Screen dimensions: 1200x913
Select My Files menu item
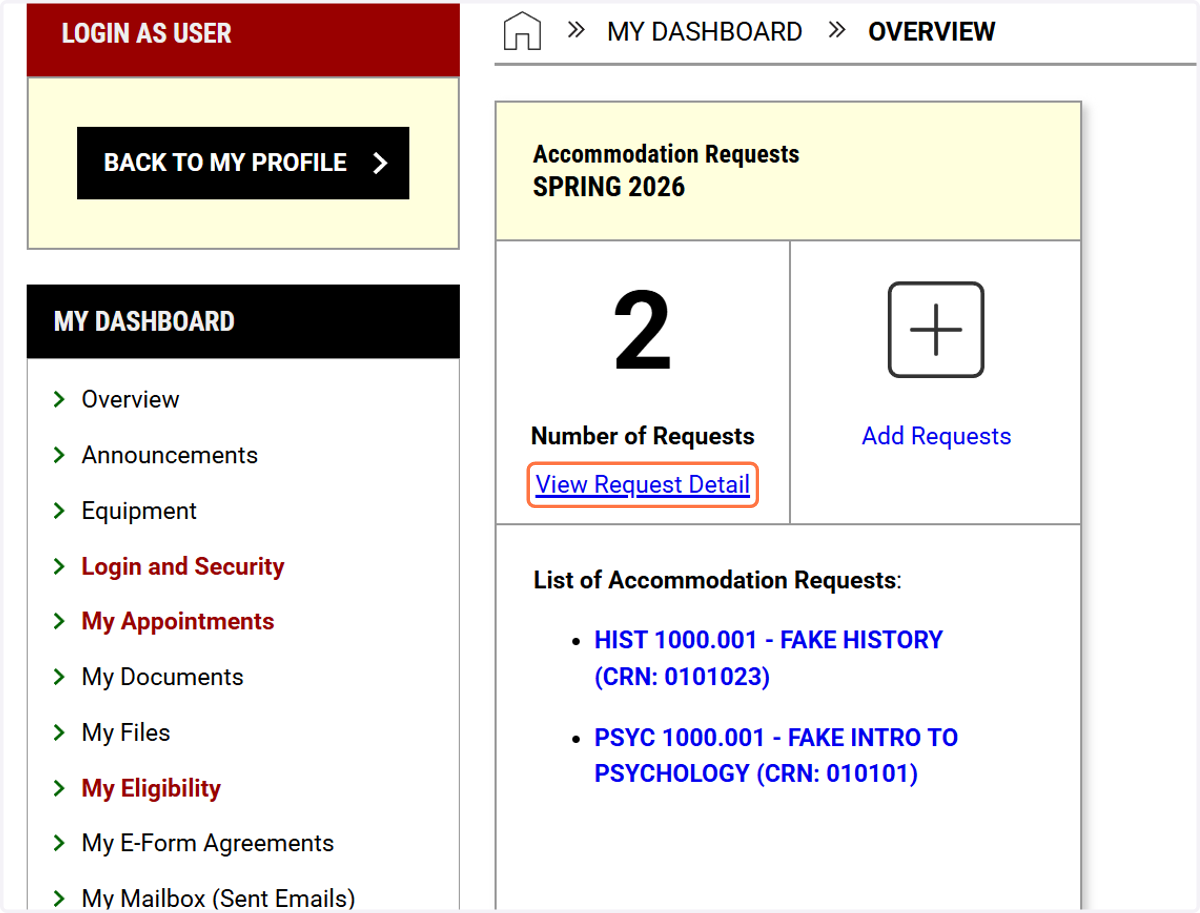click(126, 733)
